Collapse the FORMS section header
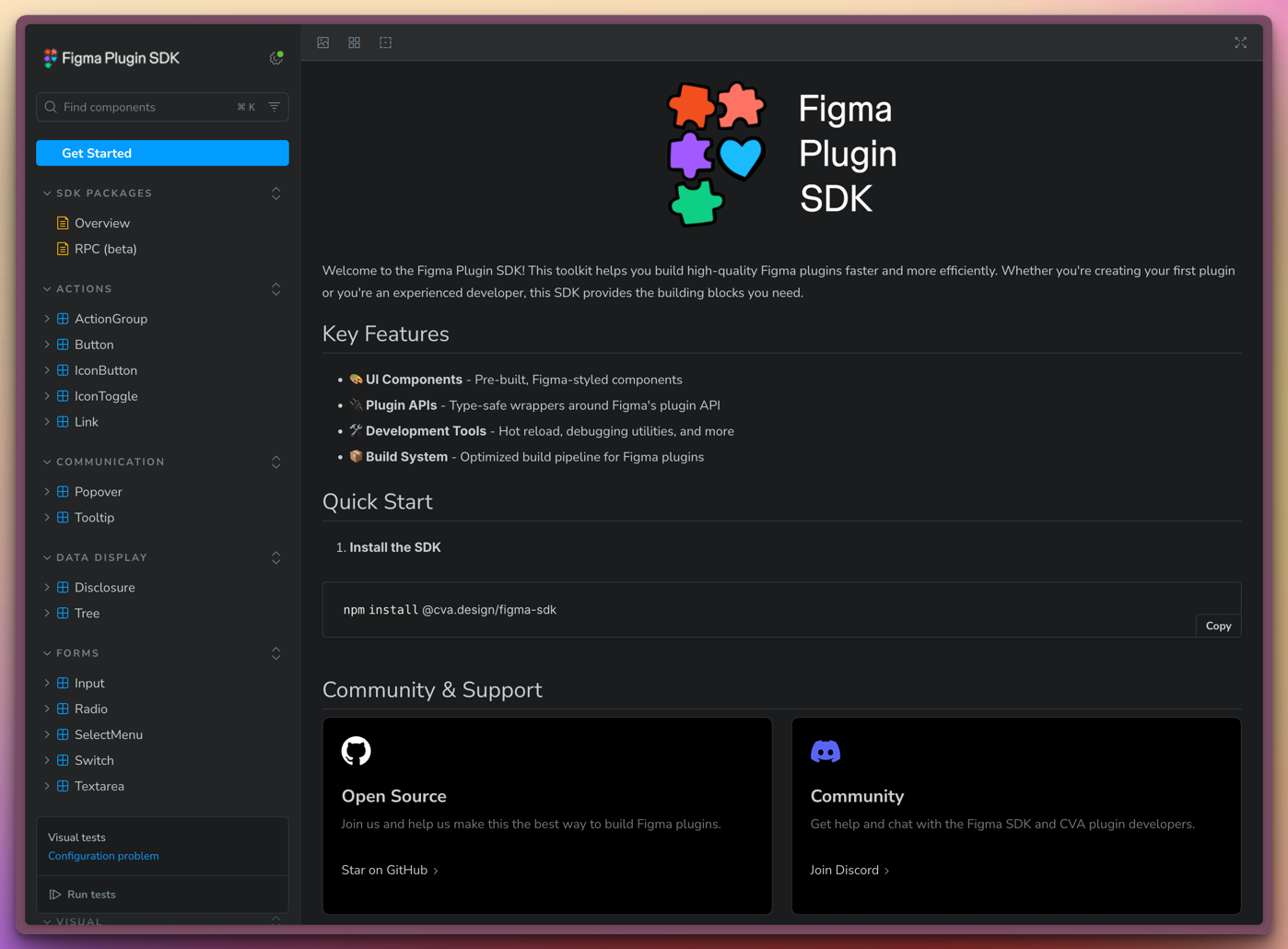Viewport: 1288px width, 949px height. coord(71,654)
